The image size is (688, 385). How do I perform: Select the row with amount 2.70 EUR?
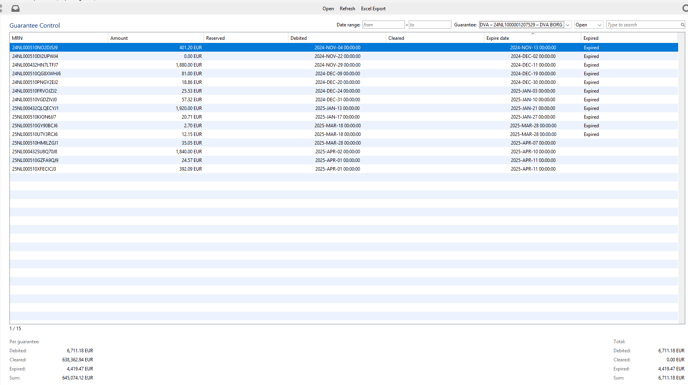344,126
